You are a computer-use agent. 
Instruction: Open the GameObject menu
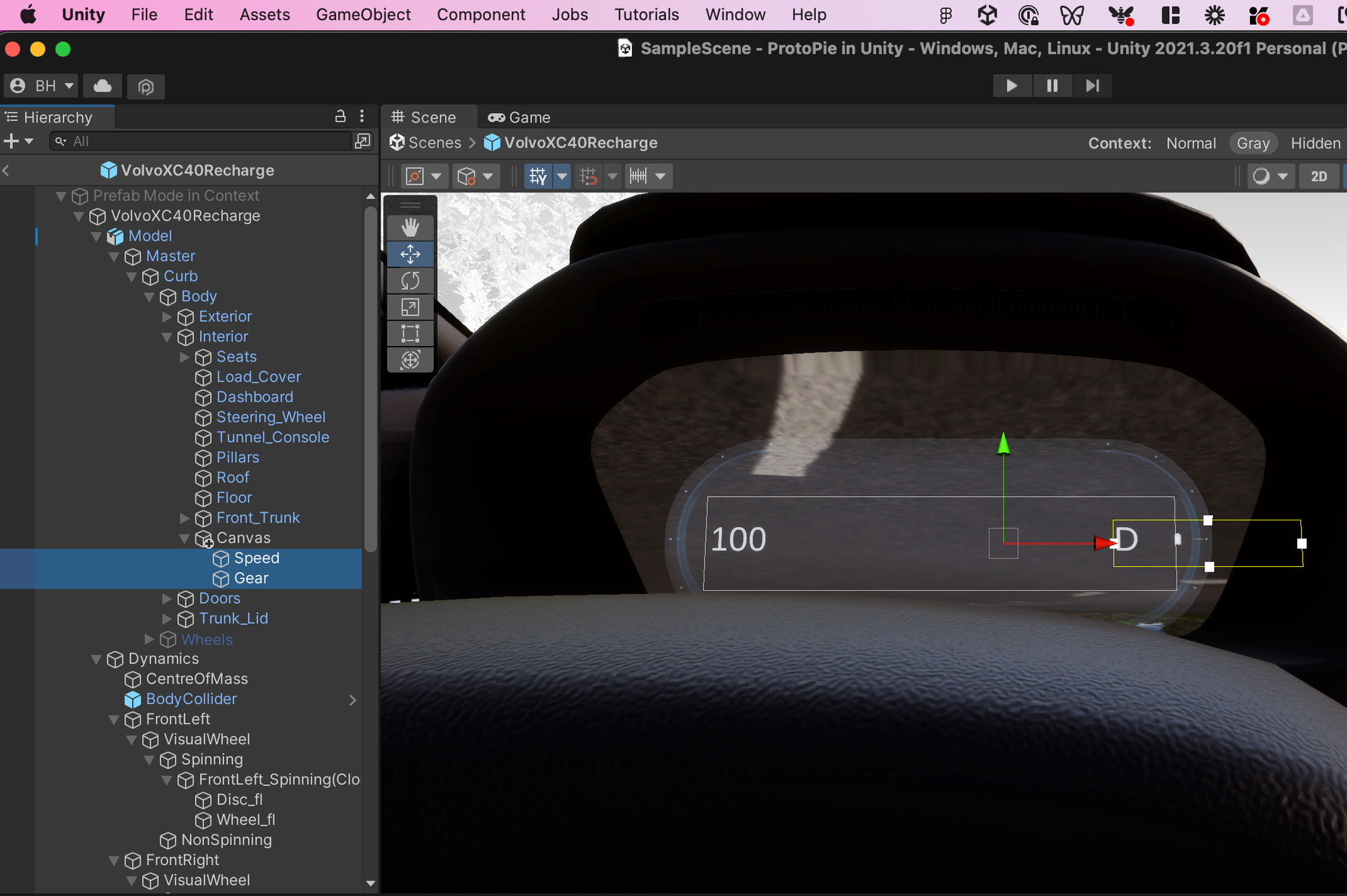(362, 15)
